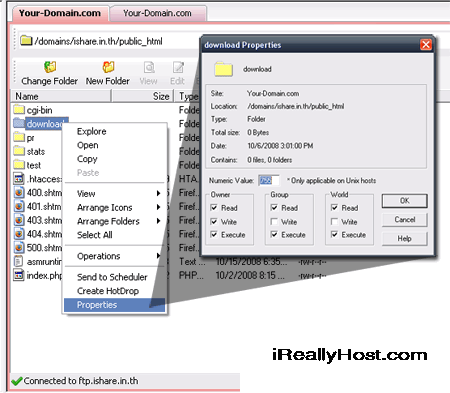Click the remote path address field
Viewport: 450px width, 393px height.
110,41
